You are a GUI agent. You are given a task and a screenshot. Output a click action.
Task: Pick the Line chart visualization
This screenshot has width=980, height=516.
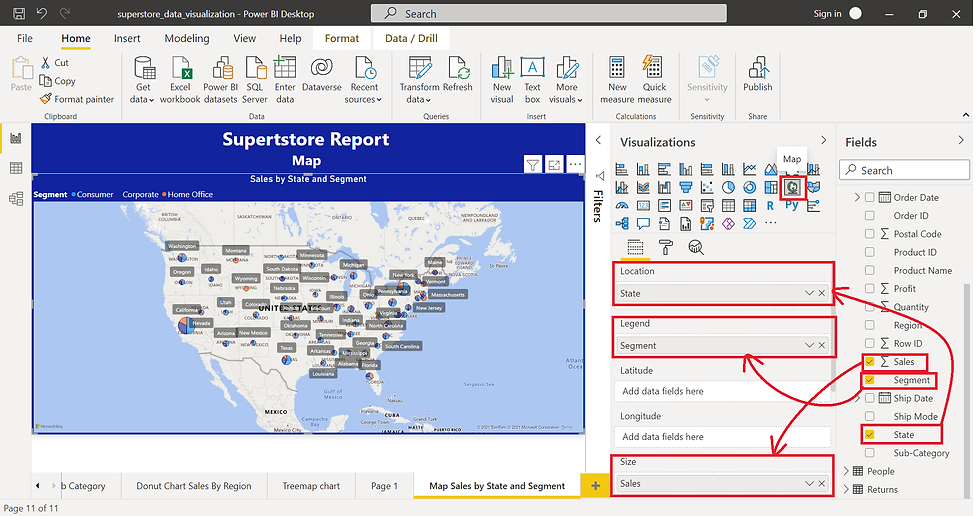pos(749,169)
